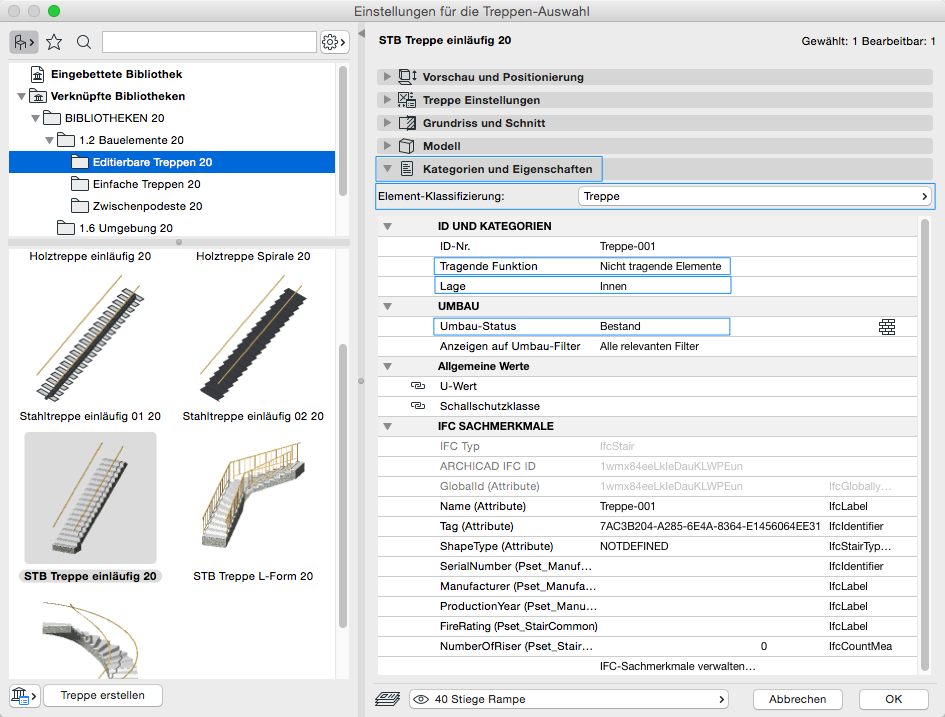Click the magnifier search icon

(x=84, y=42)
